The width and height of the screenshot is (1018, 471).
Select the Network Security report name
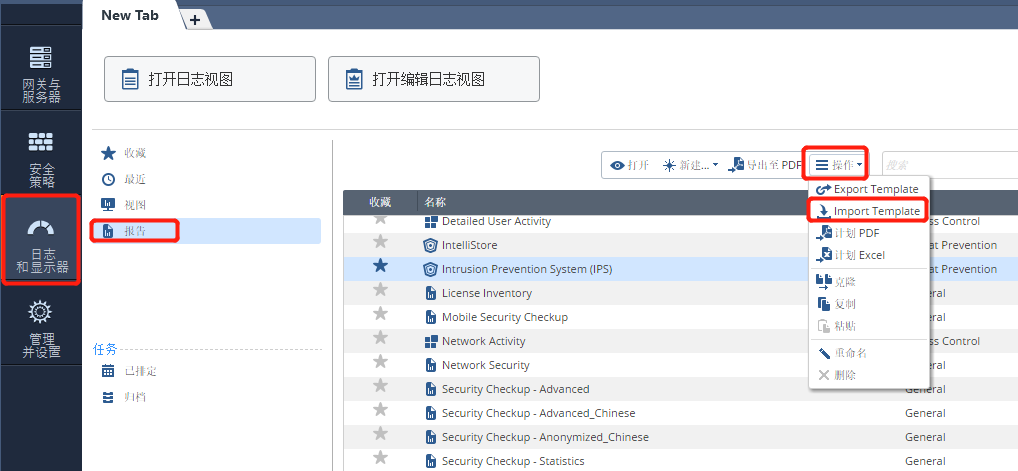[486, 365]
